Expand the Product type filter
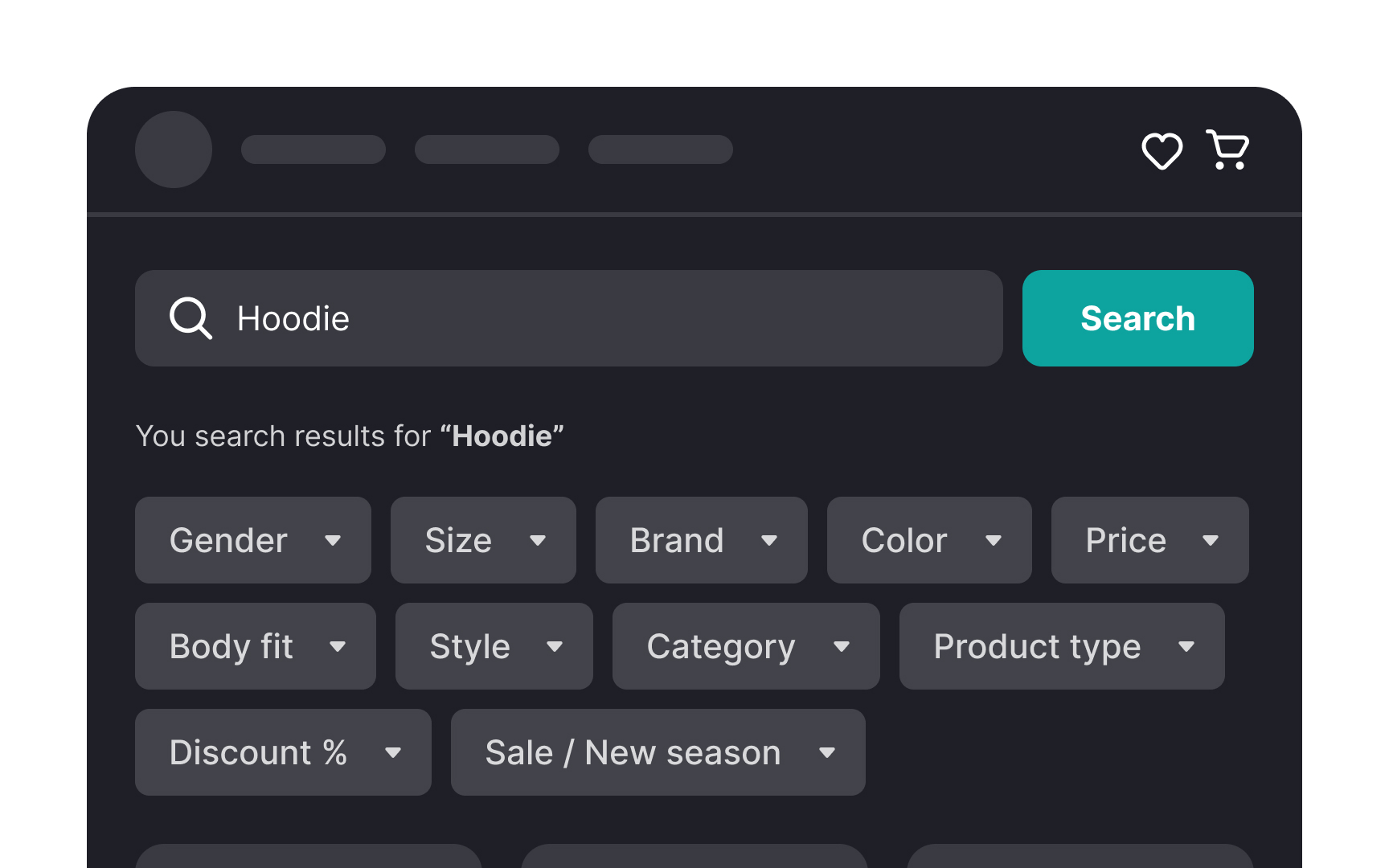The image size is (1389, 868). tap(1061, 646)
